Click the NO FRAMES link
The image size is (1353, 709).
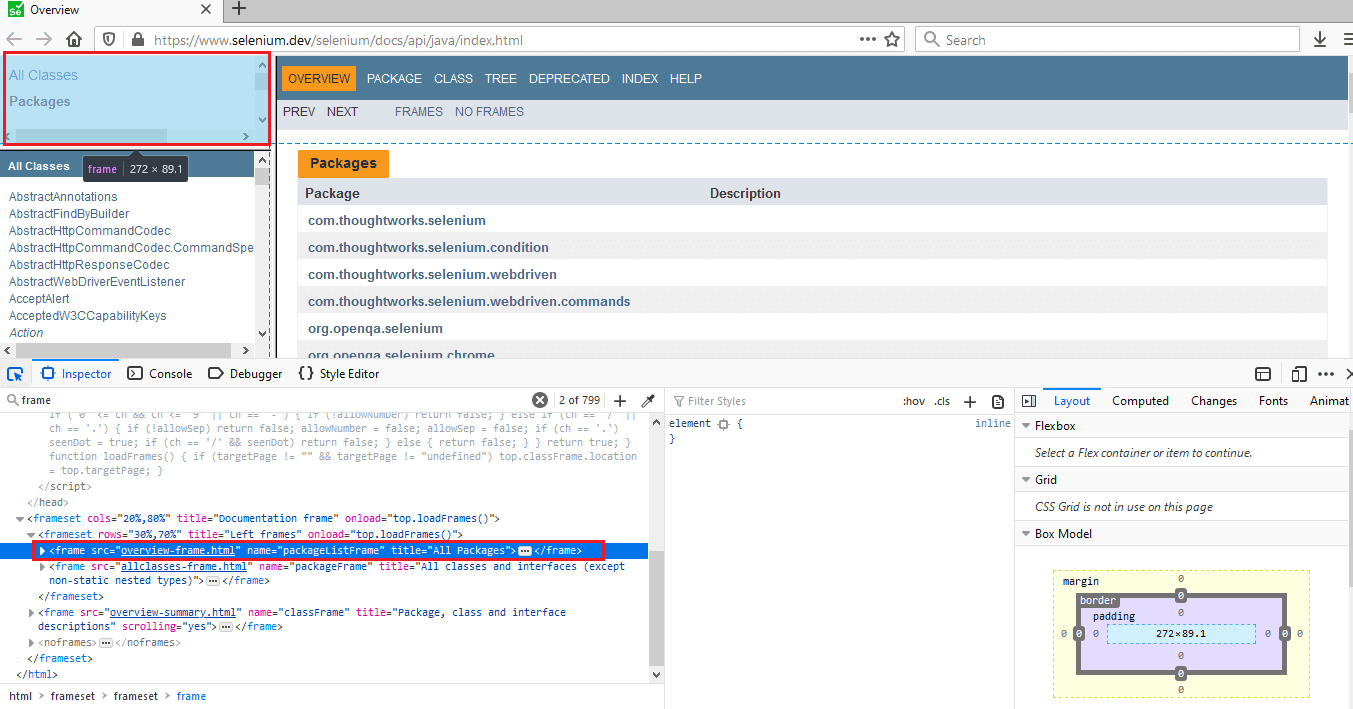coord(489,111)
